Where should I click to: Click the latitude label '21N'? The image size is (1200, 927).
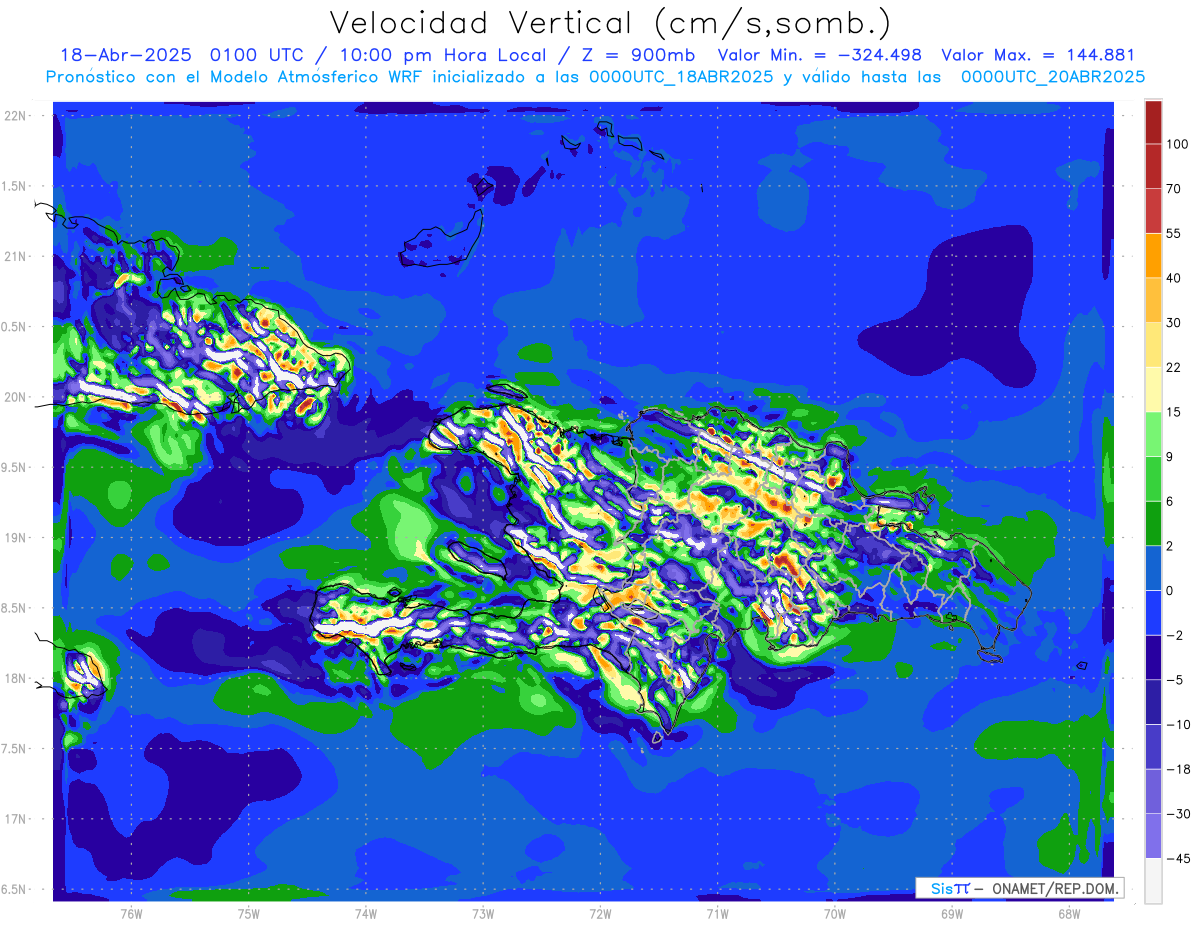click(15, 257)
